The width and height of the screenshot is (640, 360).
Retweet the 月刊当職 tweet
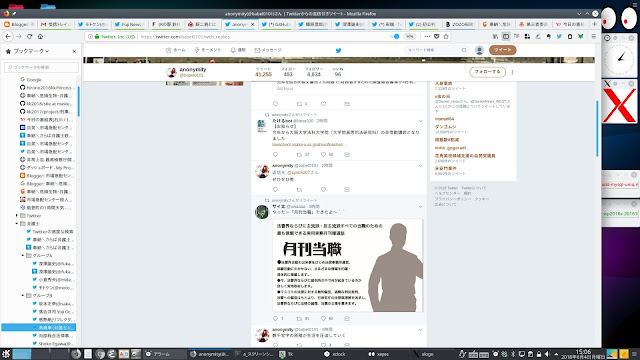(299, 318)
